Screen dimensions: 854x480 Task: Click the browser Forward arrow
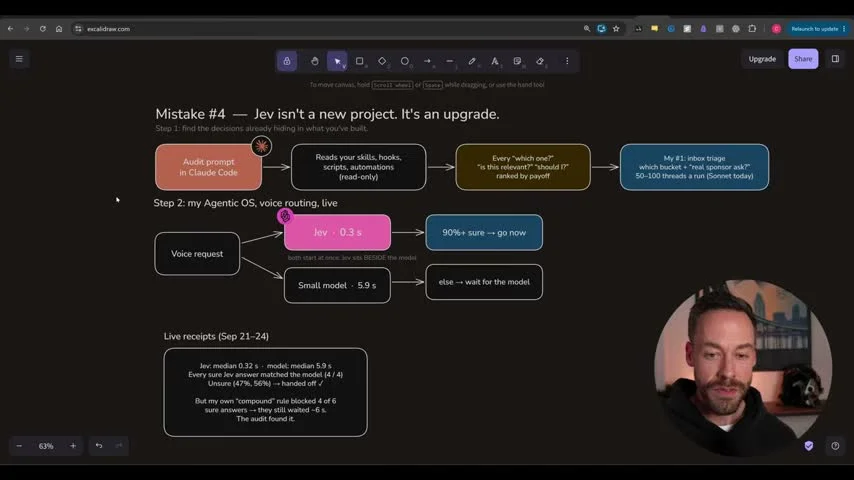[26, 29]
